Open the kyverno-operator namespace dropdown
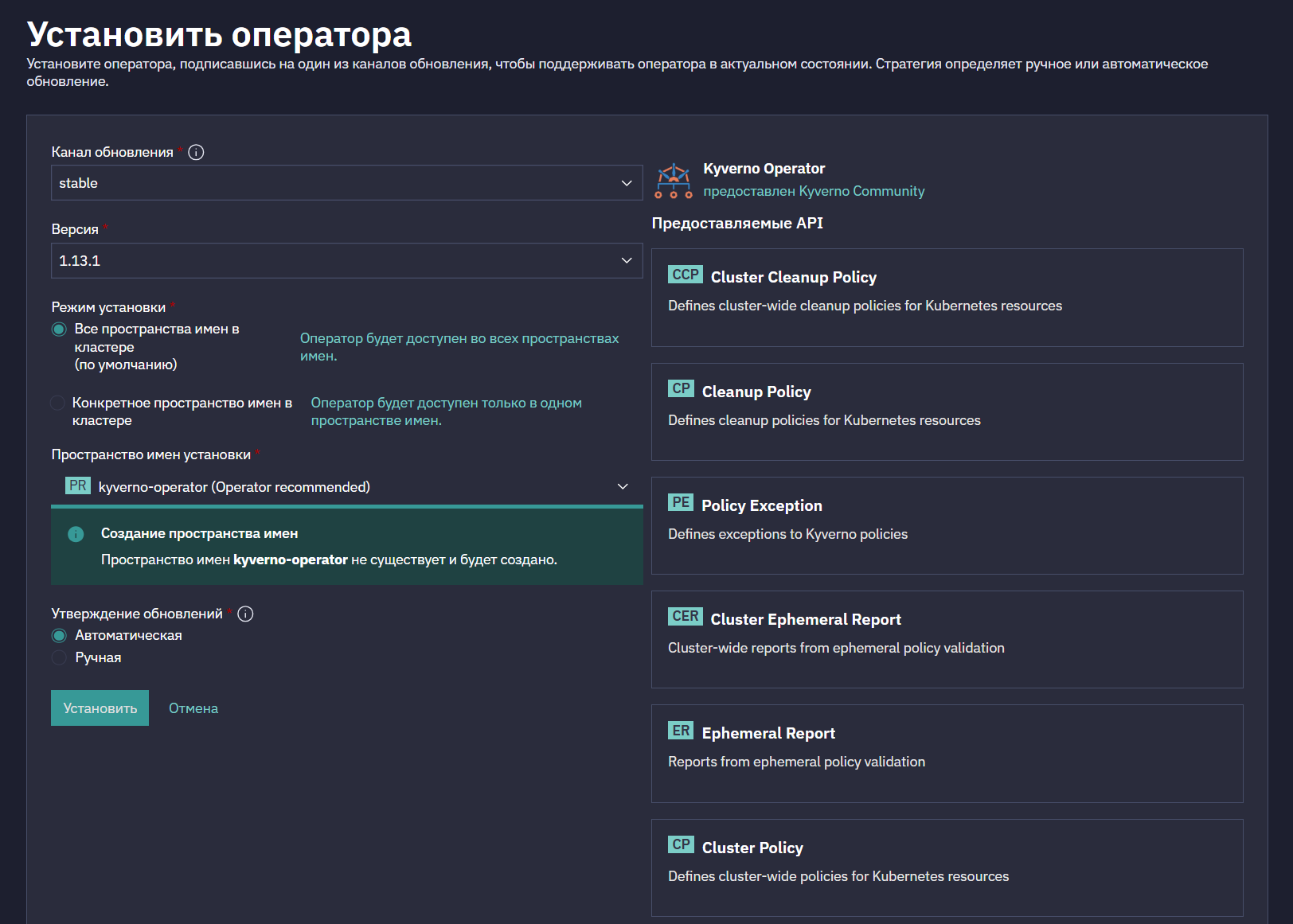1293x924 pixels. tap(347, 486)
